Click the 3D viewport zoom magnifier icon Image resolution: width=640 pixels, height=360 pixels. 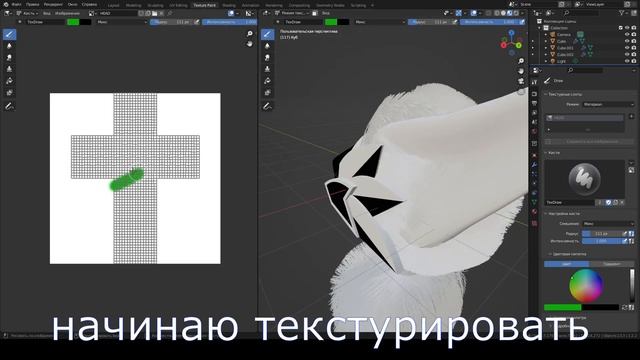521,61
